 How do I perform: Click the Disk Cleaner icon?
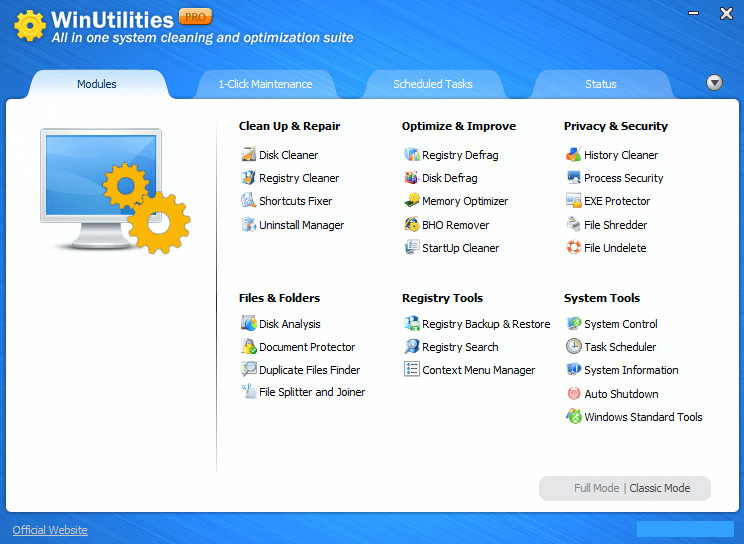pyautogui.click(x=249, y=154)
